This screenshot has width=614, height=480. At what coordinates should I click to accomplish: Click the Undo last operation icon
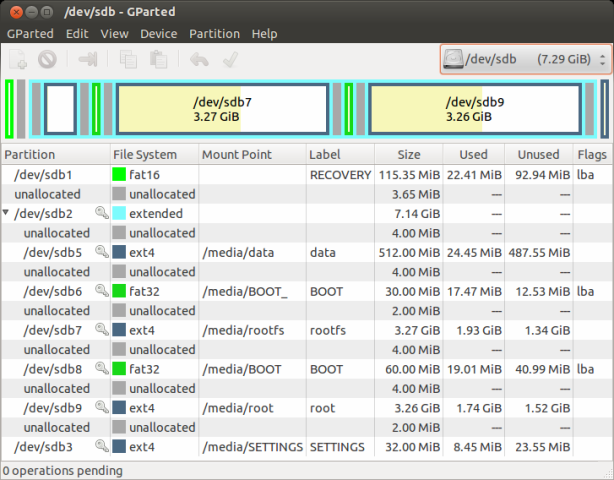[200, 60]
